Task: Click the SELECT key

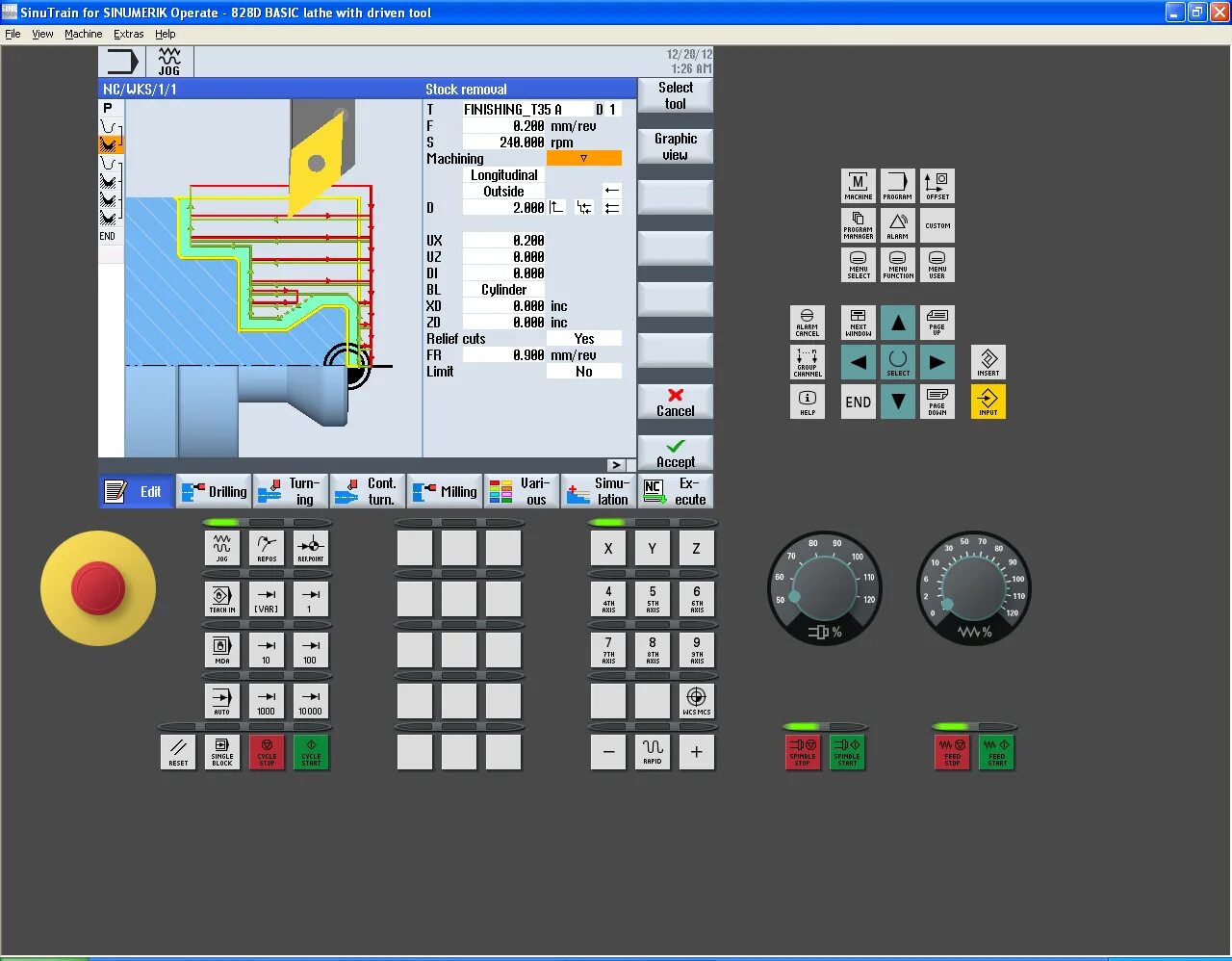Action: (x=897, y=362)
